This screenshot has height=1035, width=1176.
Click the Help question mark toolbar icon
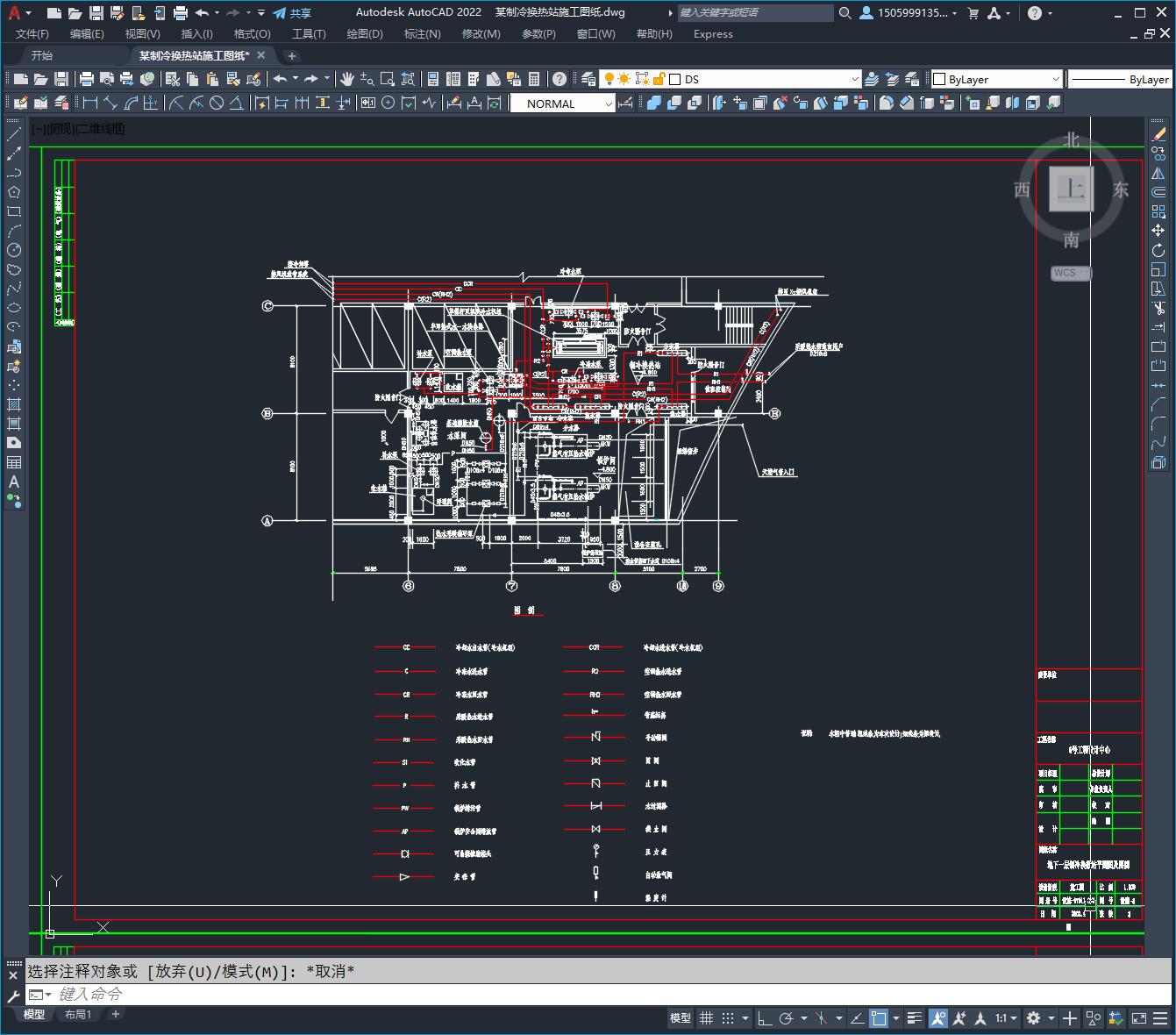[559, 79]
